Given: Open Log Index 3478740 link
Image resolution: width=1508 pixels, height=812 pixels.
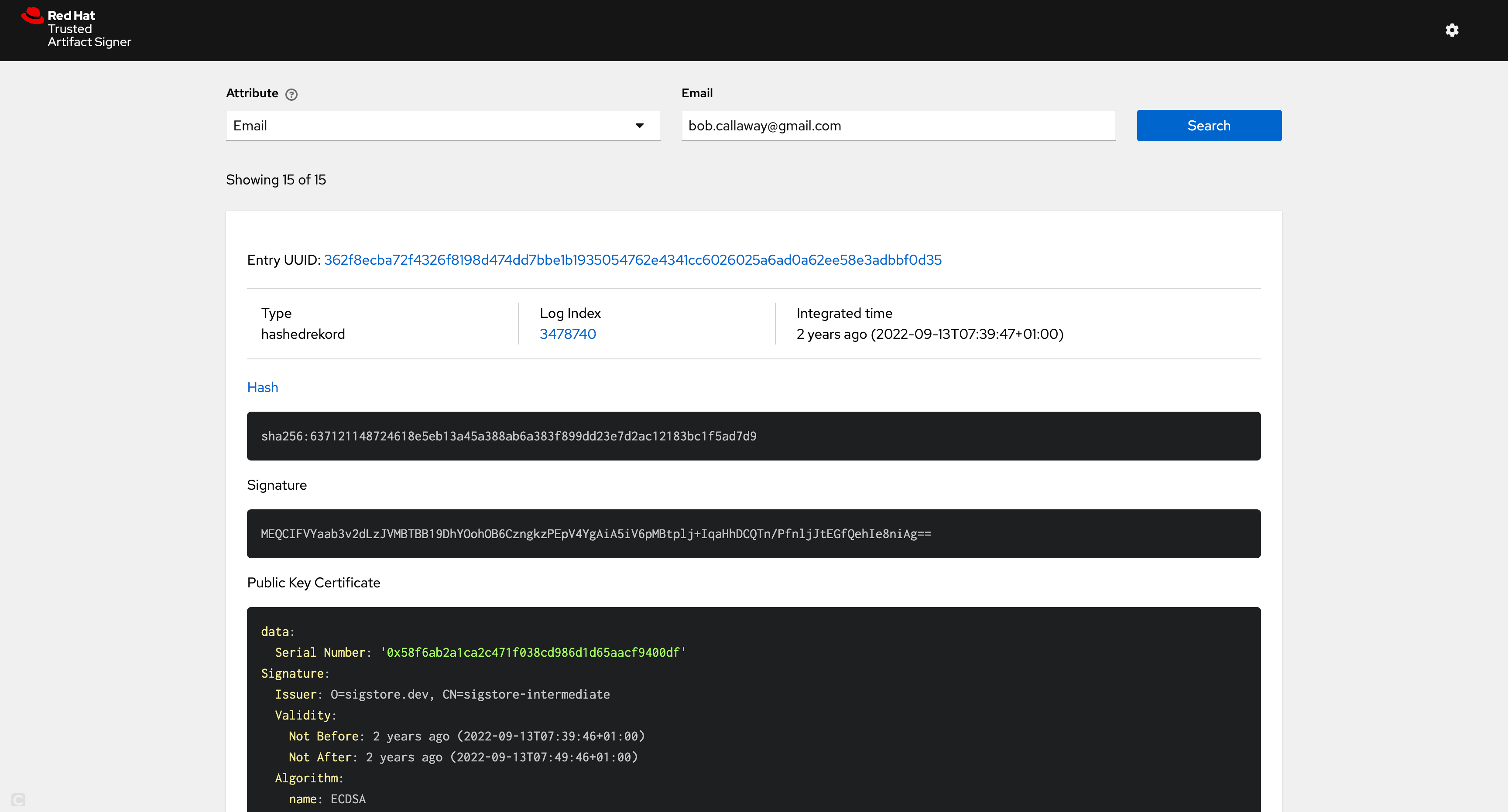Looking at the screenshot, I should click(567, 334).
